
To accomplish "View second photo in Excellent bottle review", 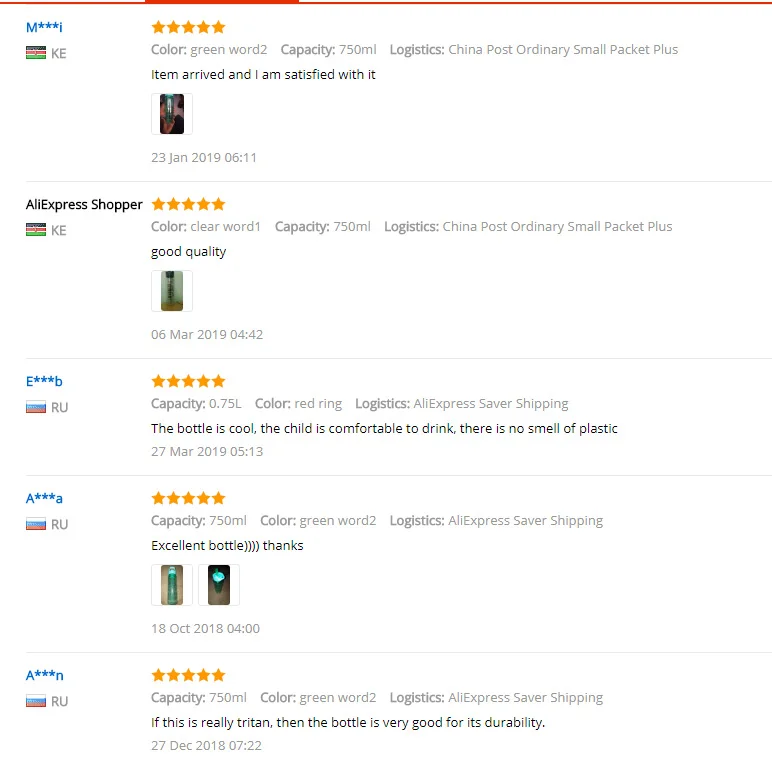I will click(x=219, y=585).
